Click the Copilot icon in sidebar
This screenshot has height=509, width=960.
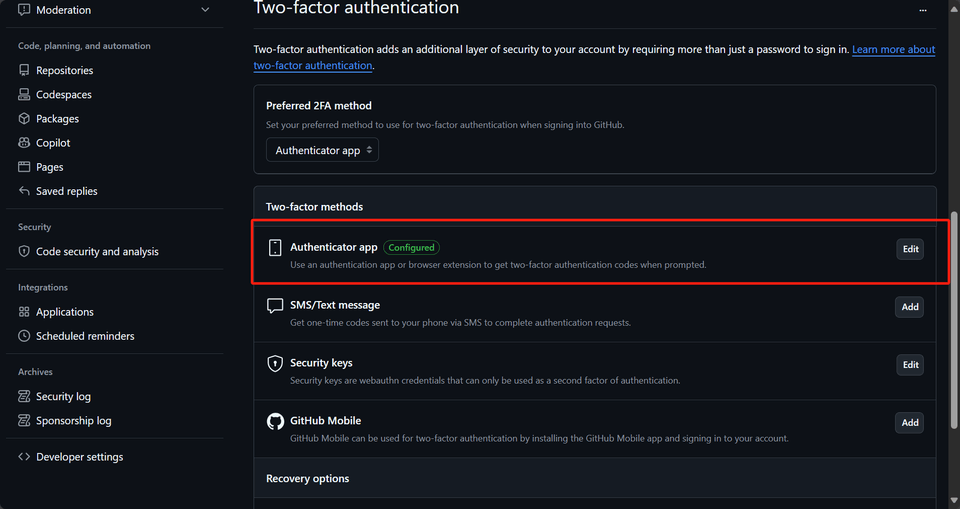point(25,143)
